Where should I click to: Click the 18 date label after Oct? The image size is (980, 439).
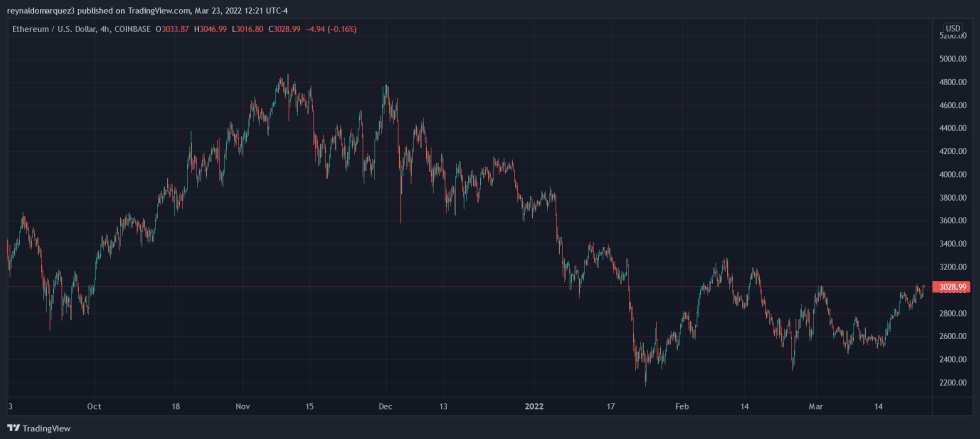pyautogui.click(x=176, y=406)
